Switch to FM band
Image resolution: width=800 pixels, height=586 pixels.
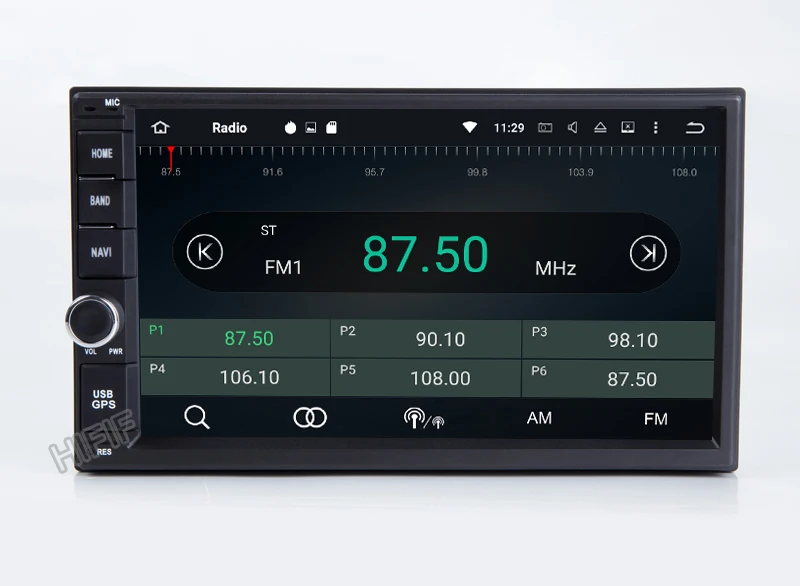pyautogui.click(x=656, y=419)
